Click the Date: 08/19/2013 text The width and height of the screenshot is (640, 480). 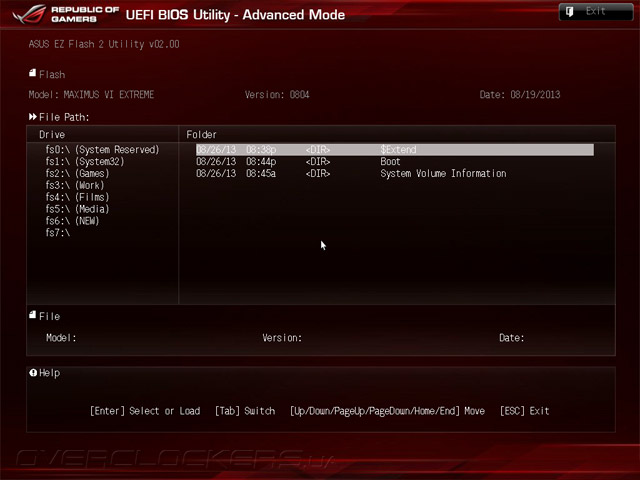pyautogui.click(x=520, y=95)
